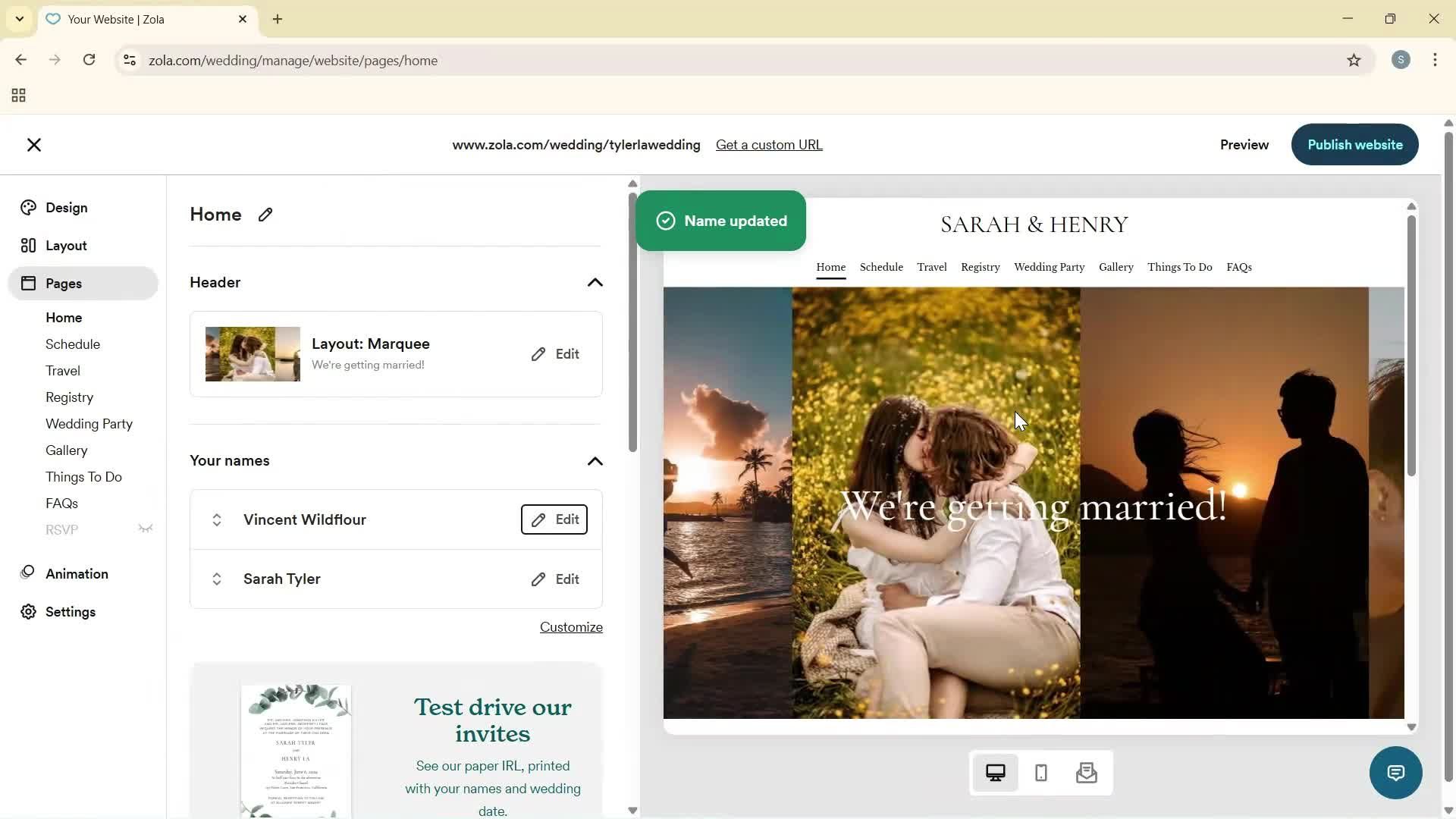Open the chat bubble in bottom right
This screenshot has height=819, width=1456.
point(1395,772)
